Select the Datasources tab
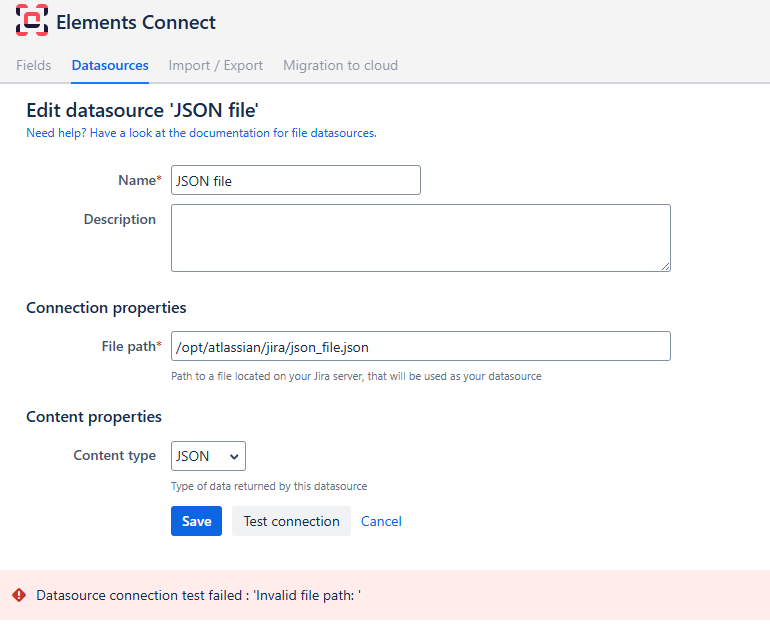 tap(110, 65)
